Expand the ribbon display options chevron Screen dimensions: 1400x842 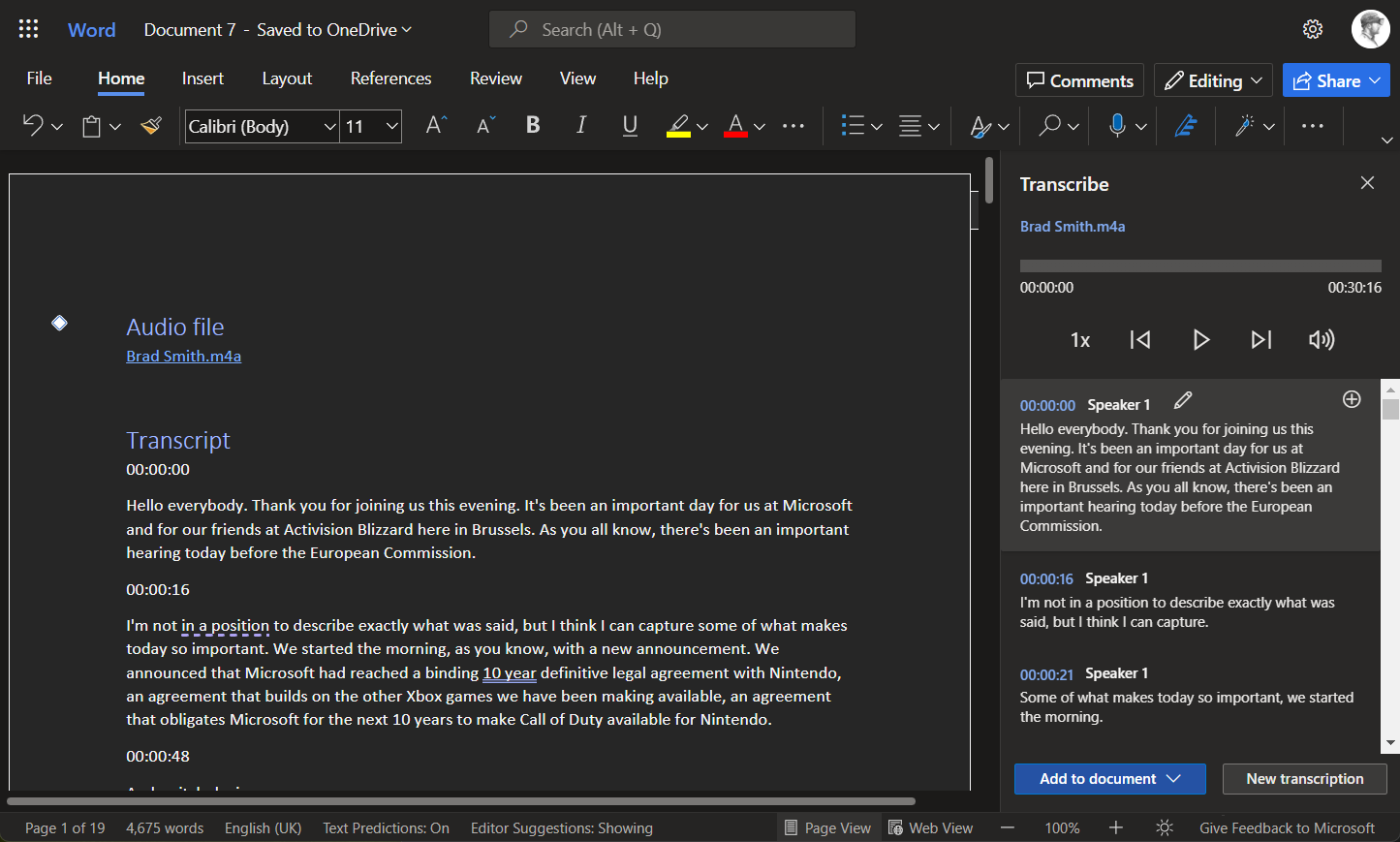click(1386, 140)
